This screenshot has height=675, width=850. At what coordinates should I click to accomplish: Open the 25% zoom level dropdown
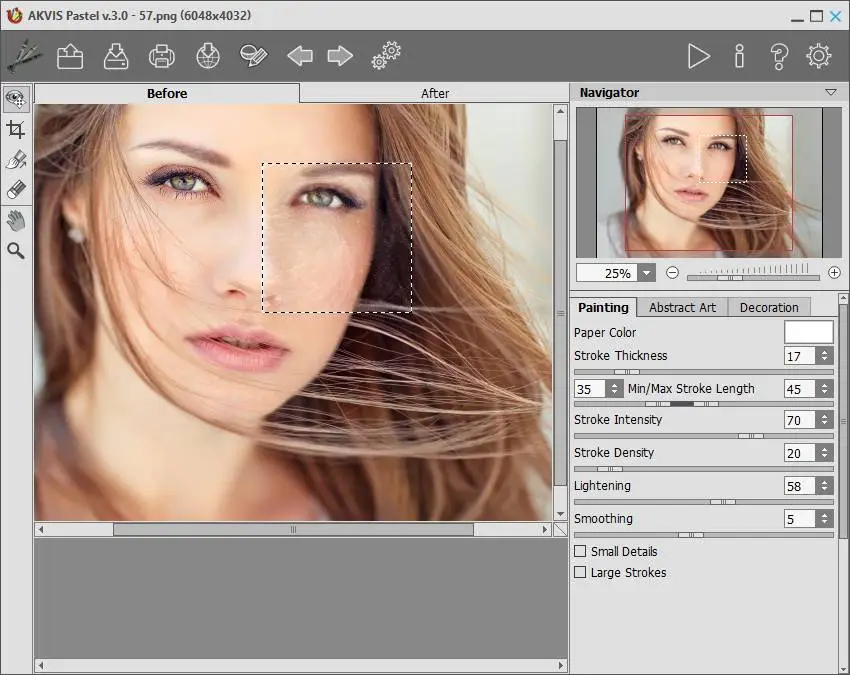(x=646, y=273)
